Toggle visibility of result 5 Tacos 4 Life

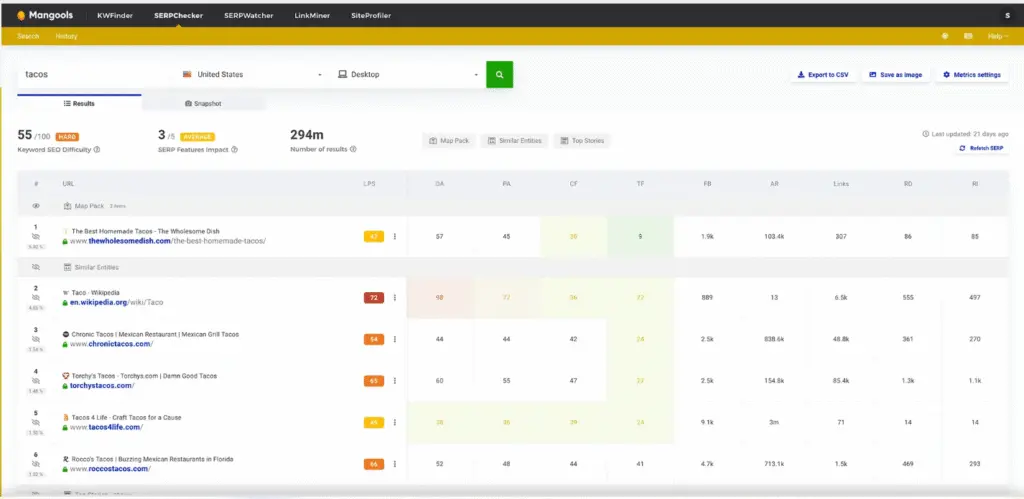pyautogui.click(x=36, y=423)
